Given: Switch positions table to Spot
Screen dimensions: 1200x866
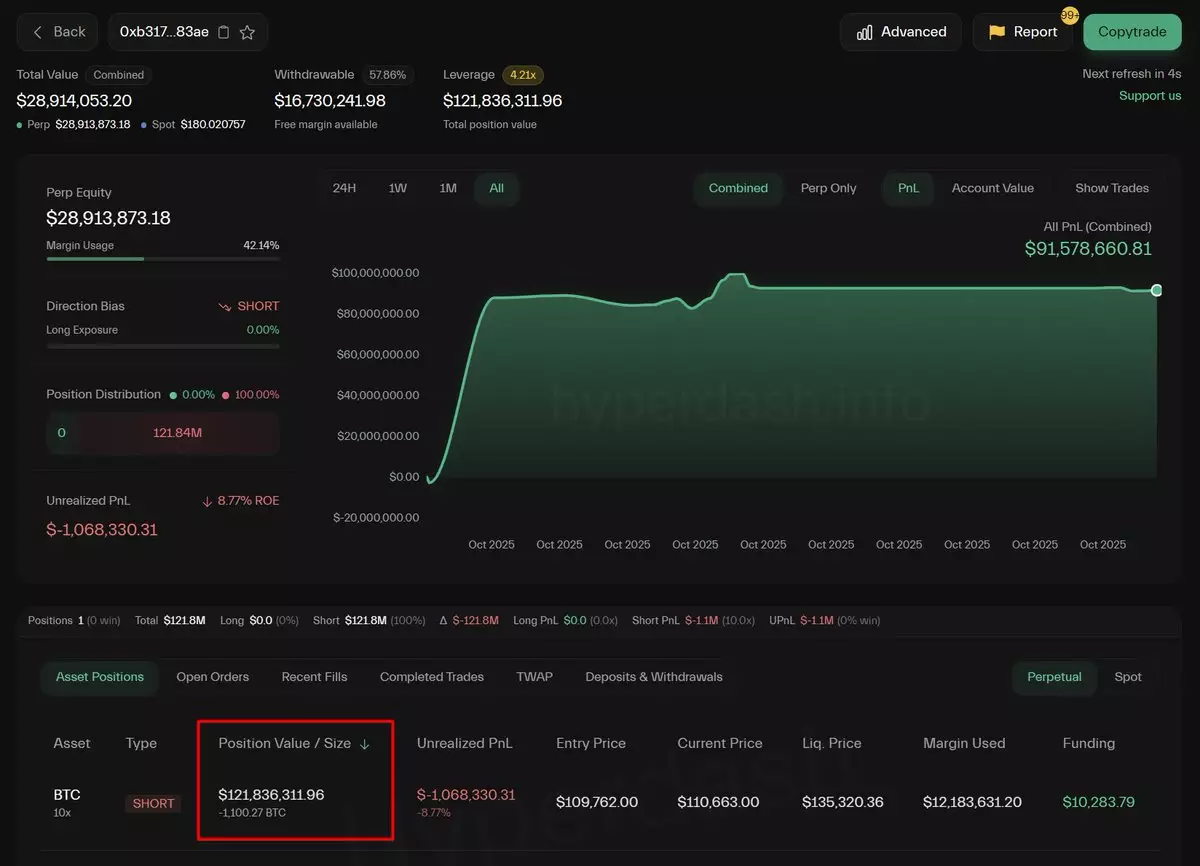Looking at the screenshot, I should point(1127,677).
